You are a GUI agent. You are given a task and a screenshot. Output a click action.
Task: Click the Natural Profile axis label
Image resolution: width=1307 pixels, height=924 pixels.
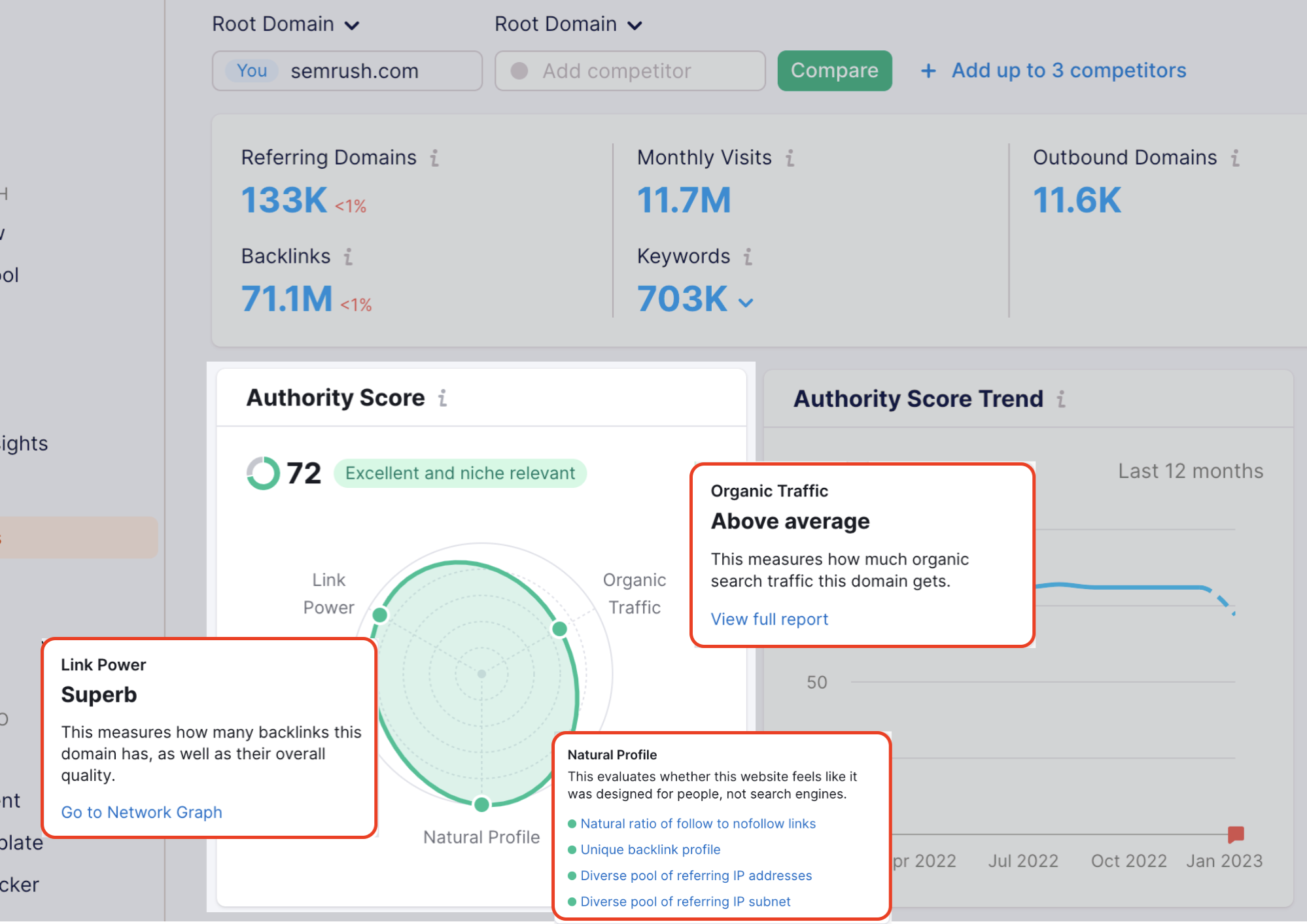coord(481,837)
